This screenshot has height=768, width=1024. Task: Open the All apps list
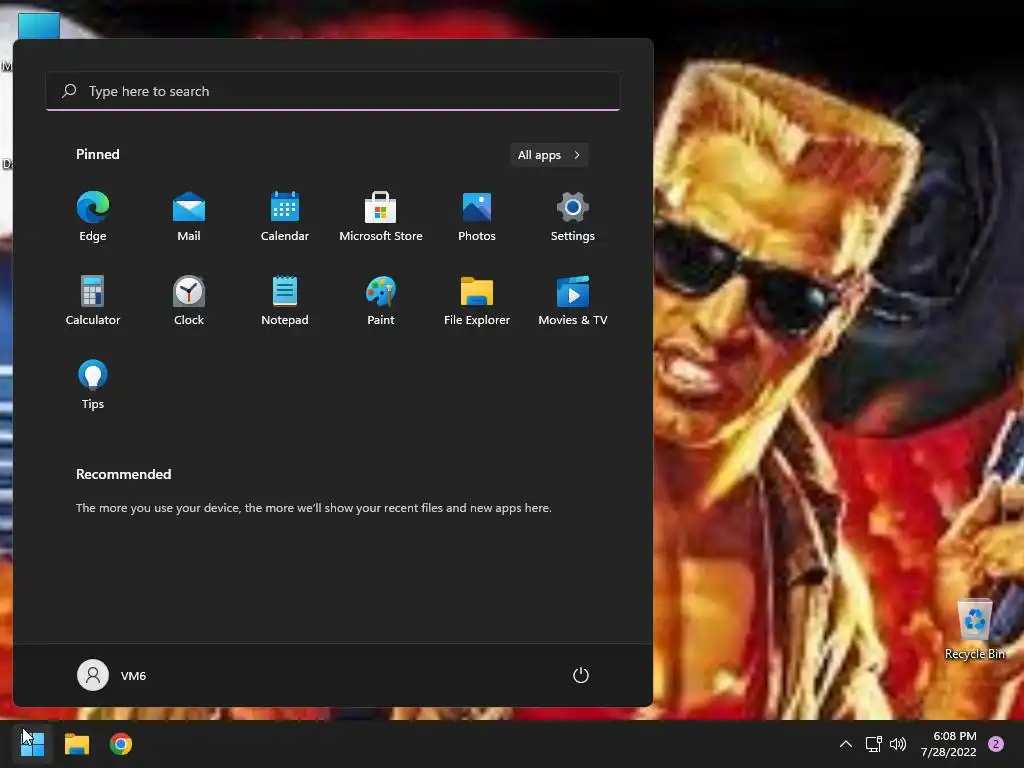pos(549,155)
